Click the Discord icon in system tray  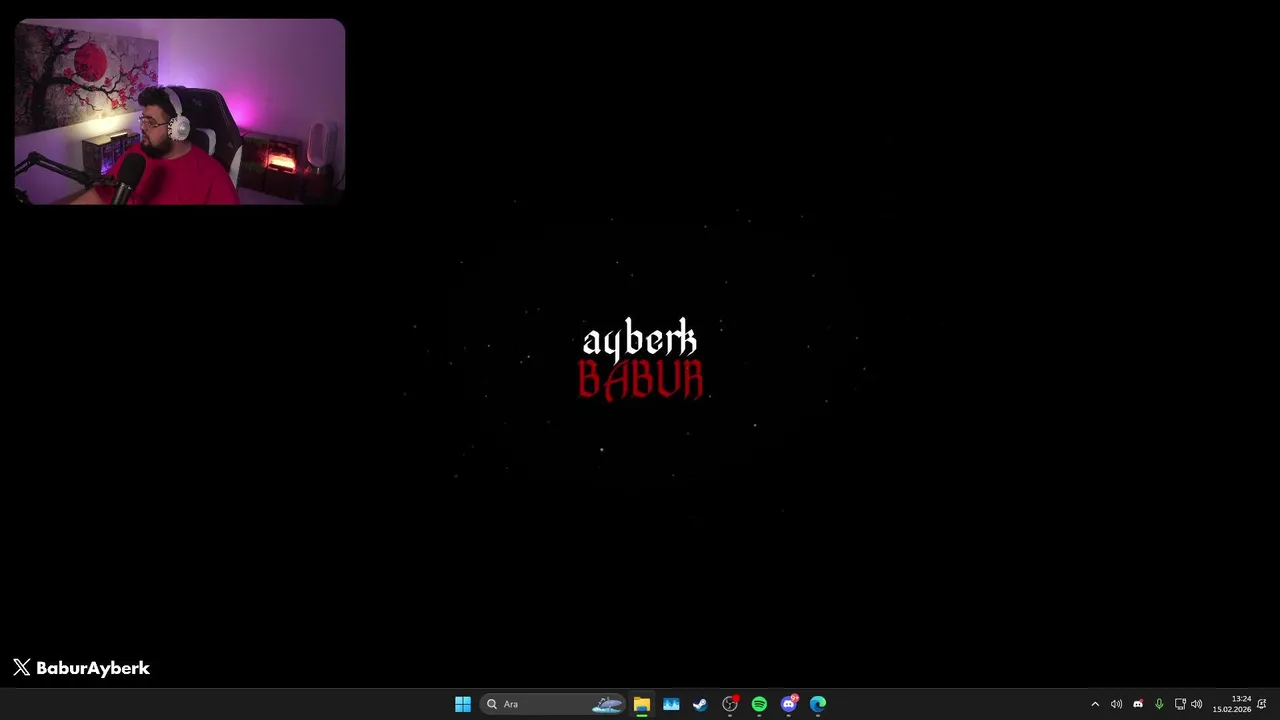(x=1138, y=704)
